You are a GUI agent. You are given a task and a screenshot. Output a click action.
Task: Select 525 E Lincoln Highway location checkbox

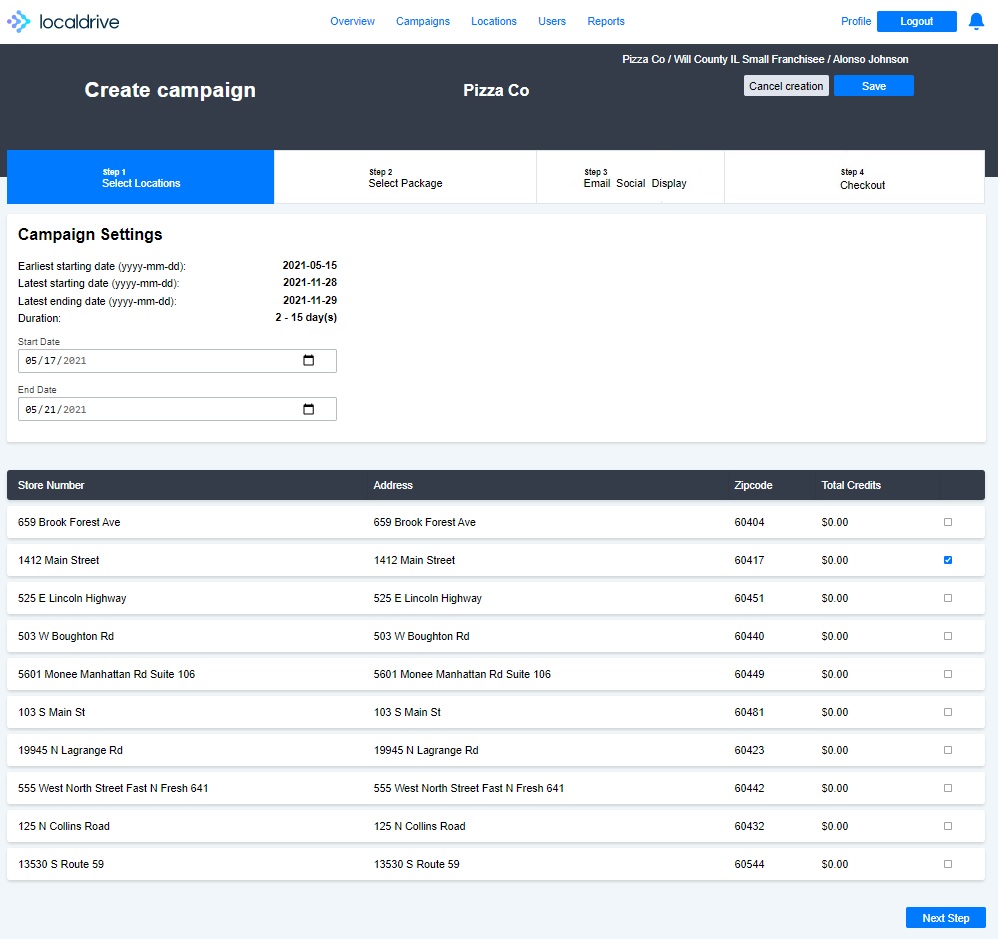(x=948, y=598)
